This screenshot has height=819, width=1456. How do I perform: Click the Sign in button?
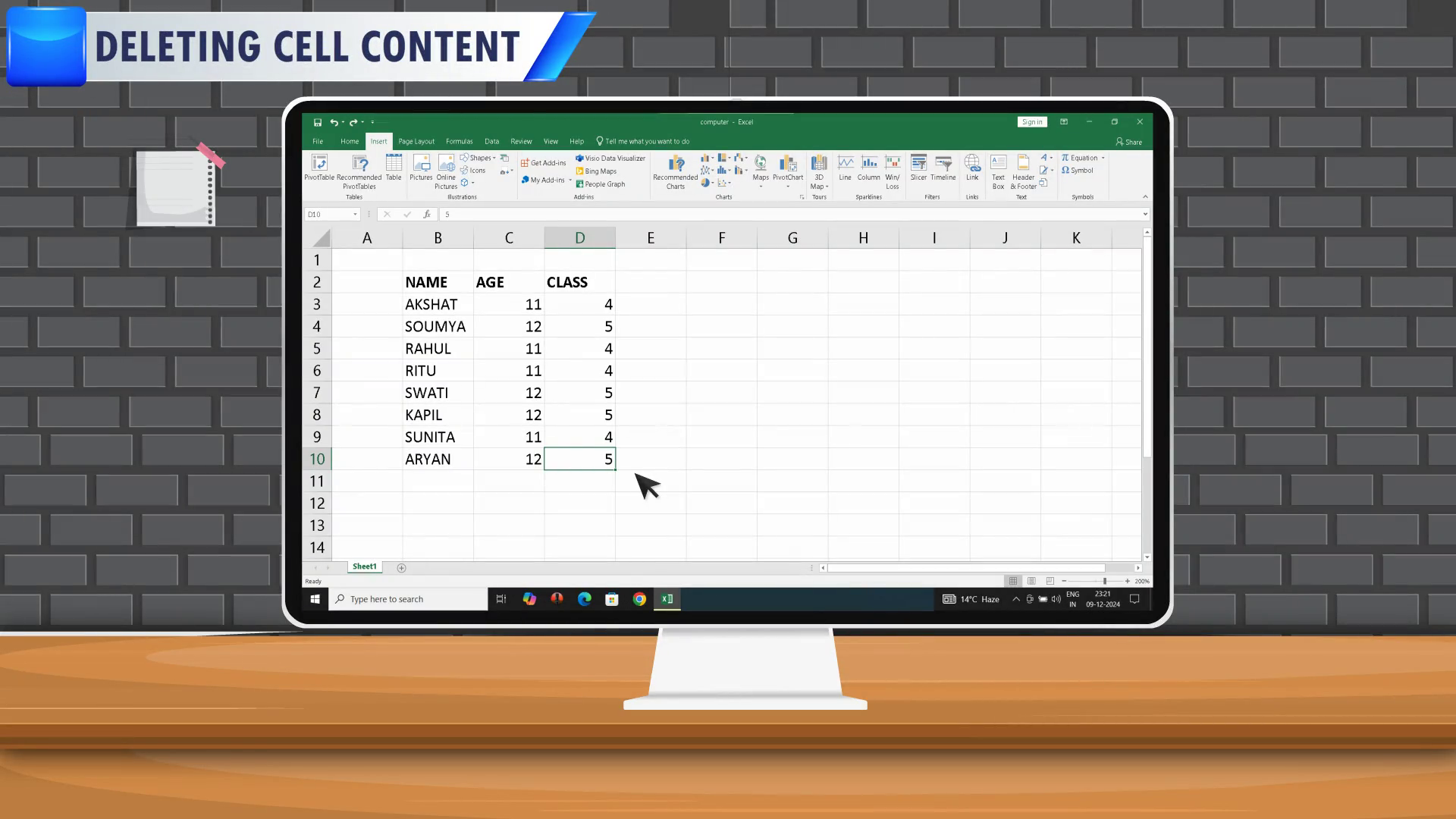[1031, 122]
